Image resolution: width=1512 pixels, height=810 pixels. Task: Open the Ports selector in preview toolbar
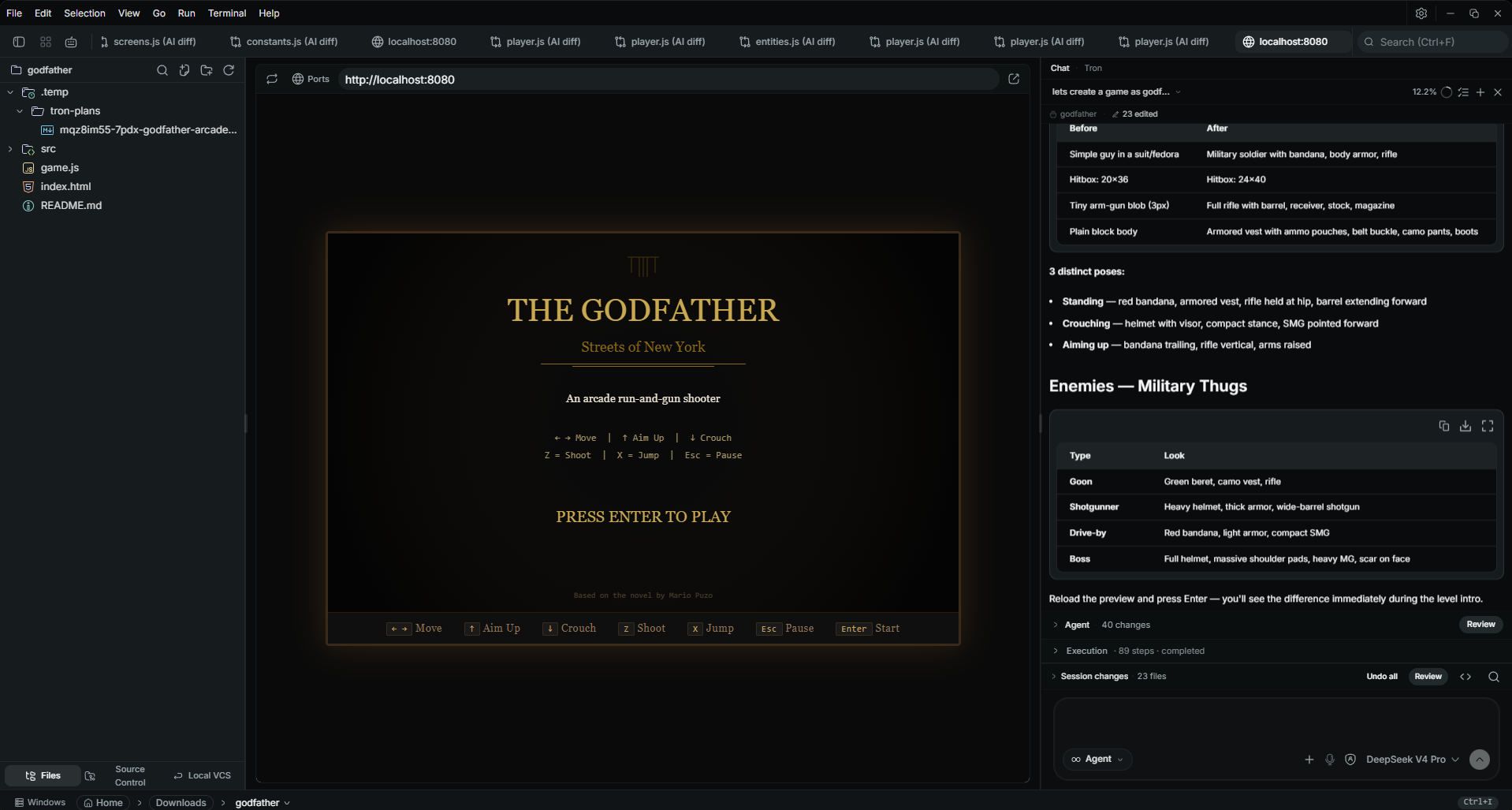click(x=311, y=79)
